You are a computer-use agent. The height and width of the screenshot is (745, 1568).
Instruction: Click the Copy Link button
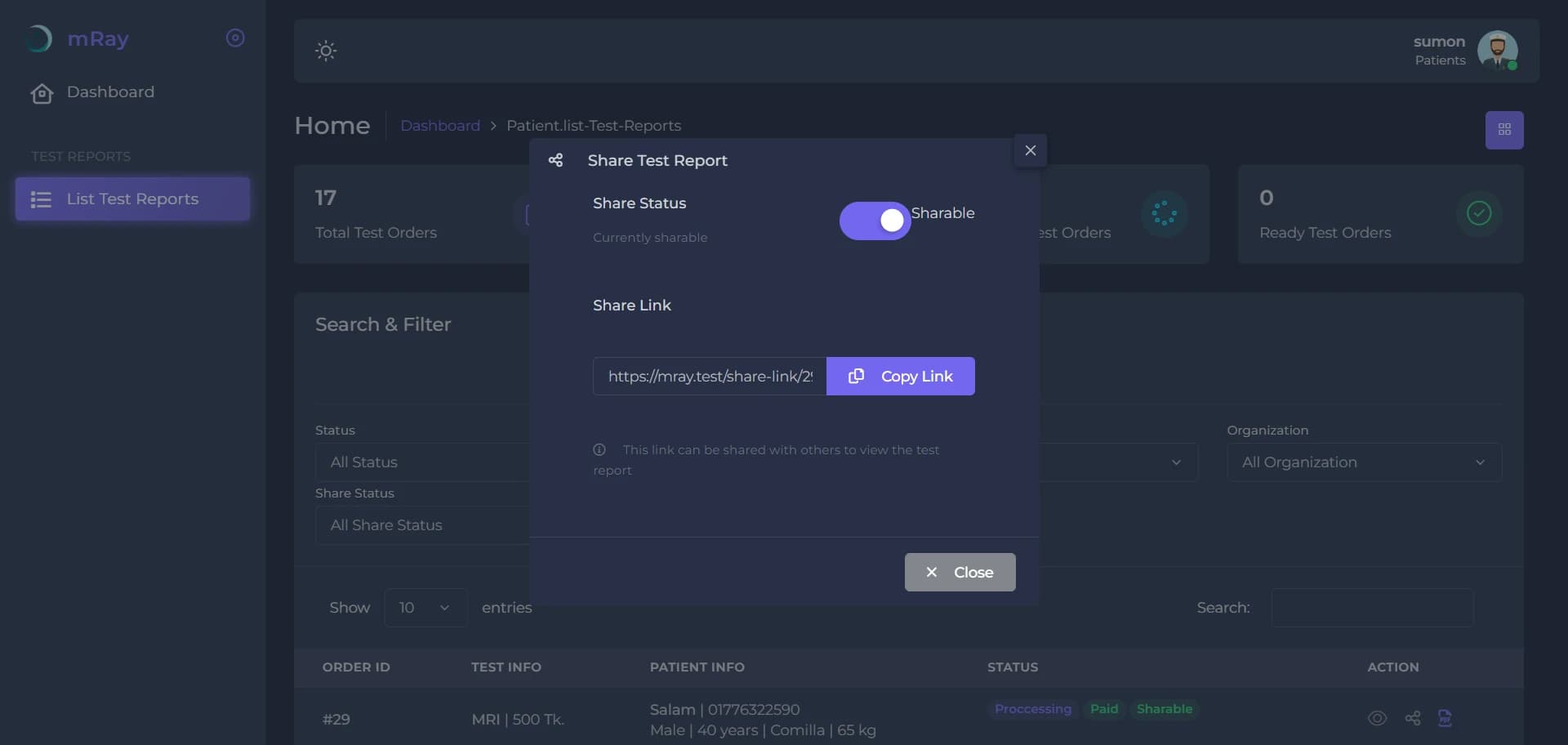901,377
